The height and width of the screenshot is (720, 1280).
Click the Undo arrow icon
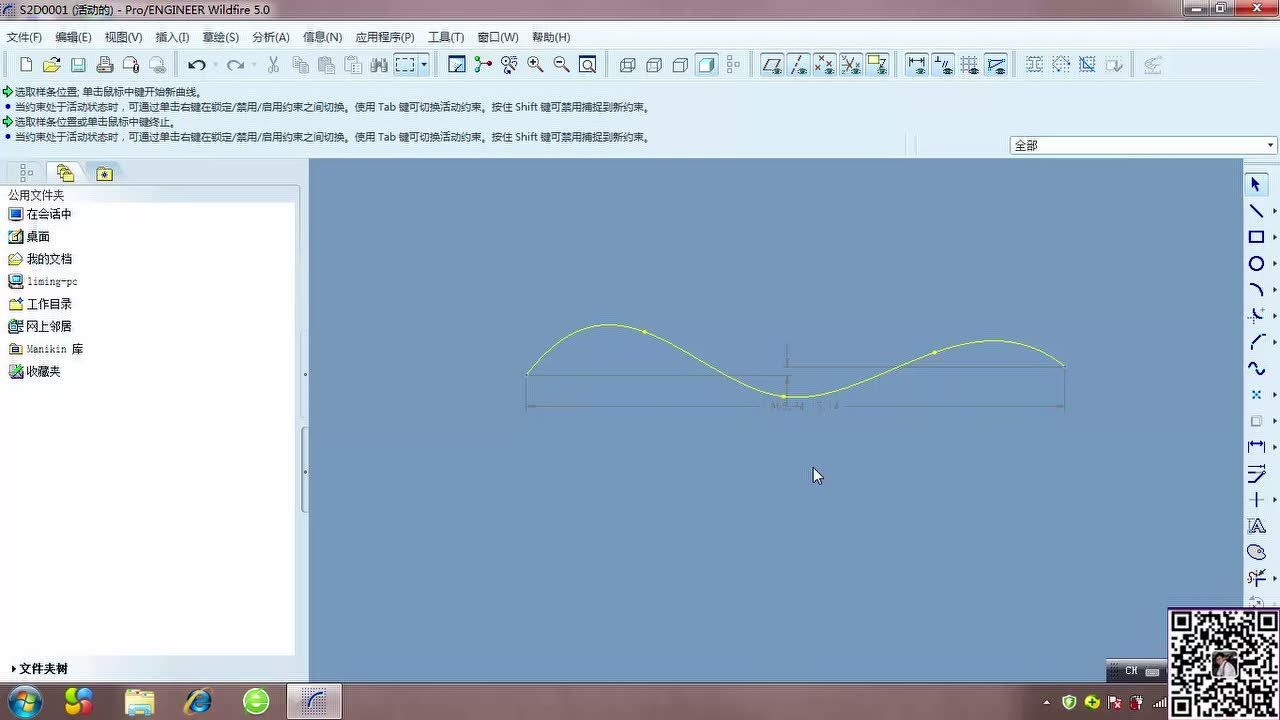click(x=197, y=65)
